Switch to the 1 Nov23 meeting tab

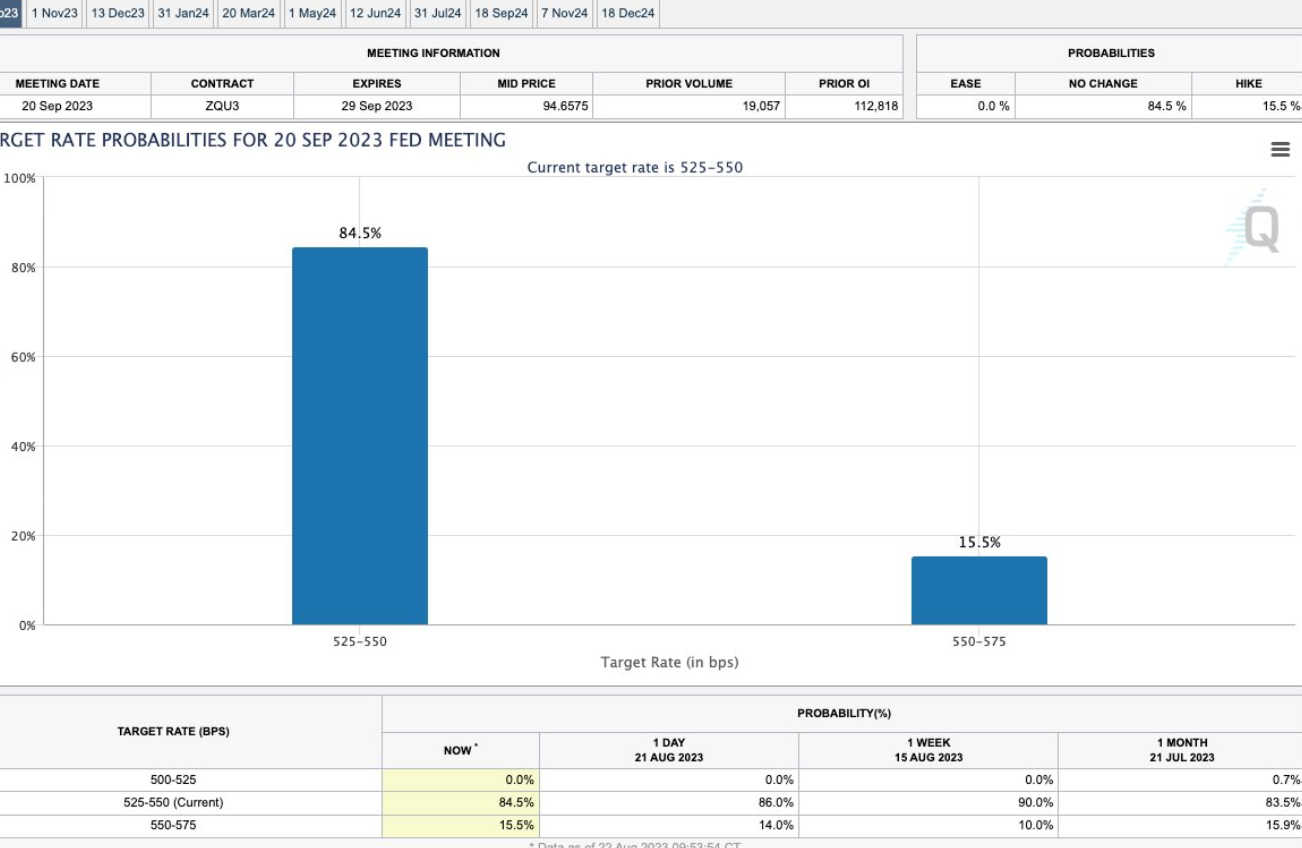point(55,13)
